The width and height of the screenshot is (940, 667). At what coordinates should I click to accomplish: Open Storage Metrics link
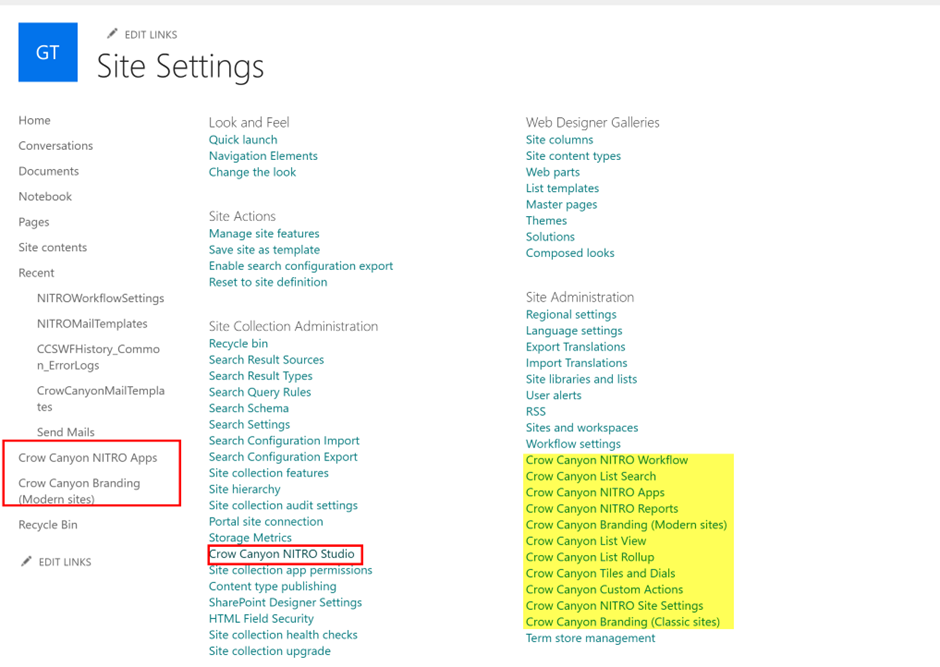(x=250, y=538)
